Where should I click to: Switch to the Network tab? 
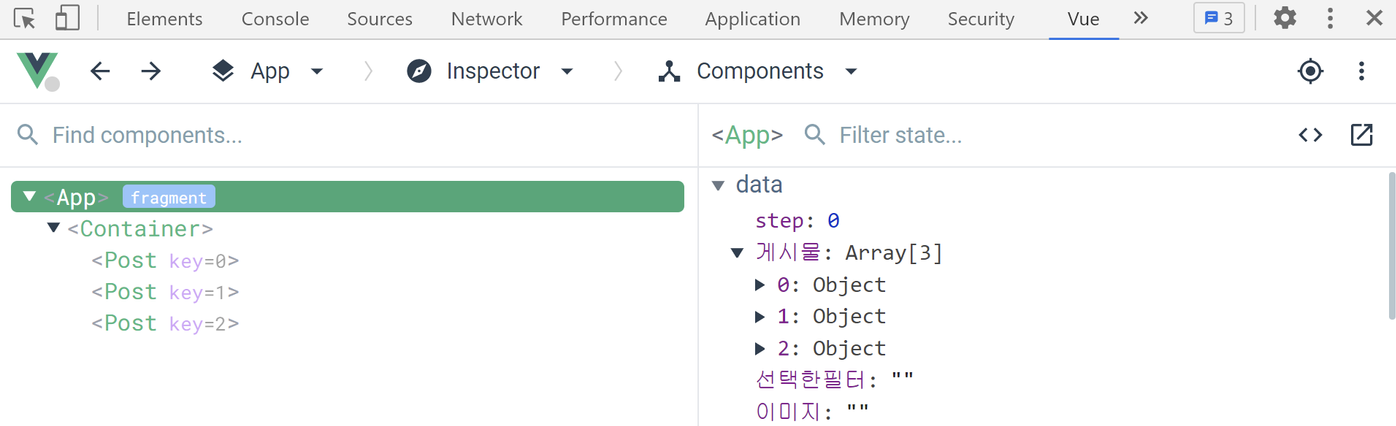[486, 19]
